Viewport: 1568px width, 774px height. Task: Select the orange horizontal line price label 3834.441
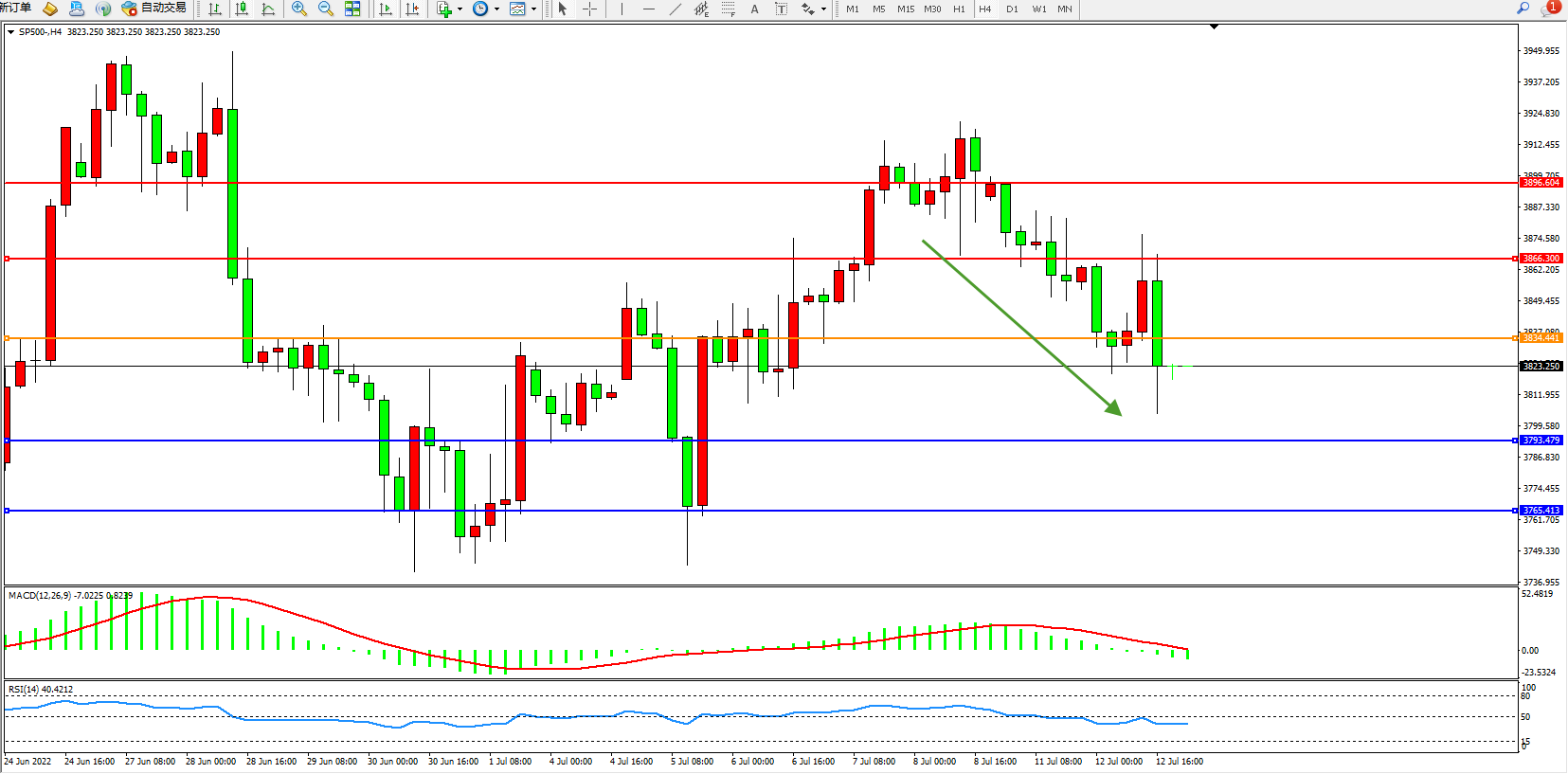click(x=1541, y=338)
